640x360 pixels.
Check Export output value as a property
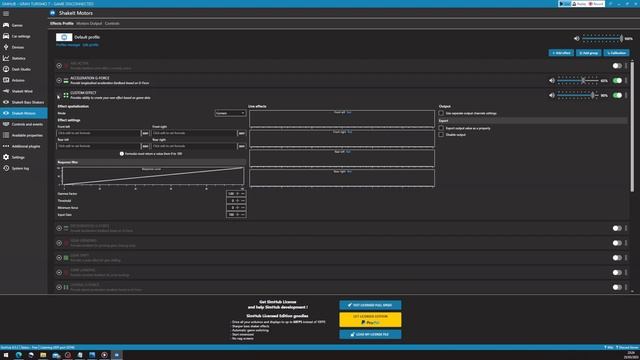(441, 128)
